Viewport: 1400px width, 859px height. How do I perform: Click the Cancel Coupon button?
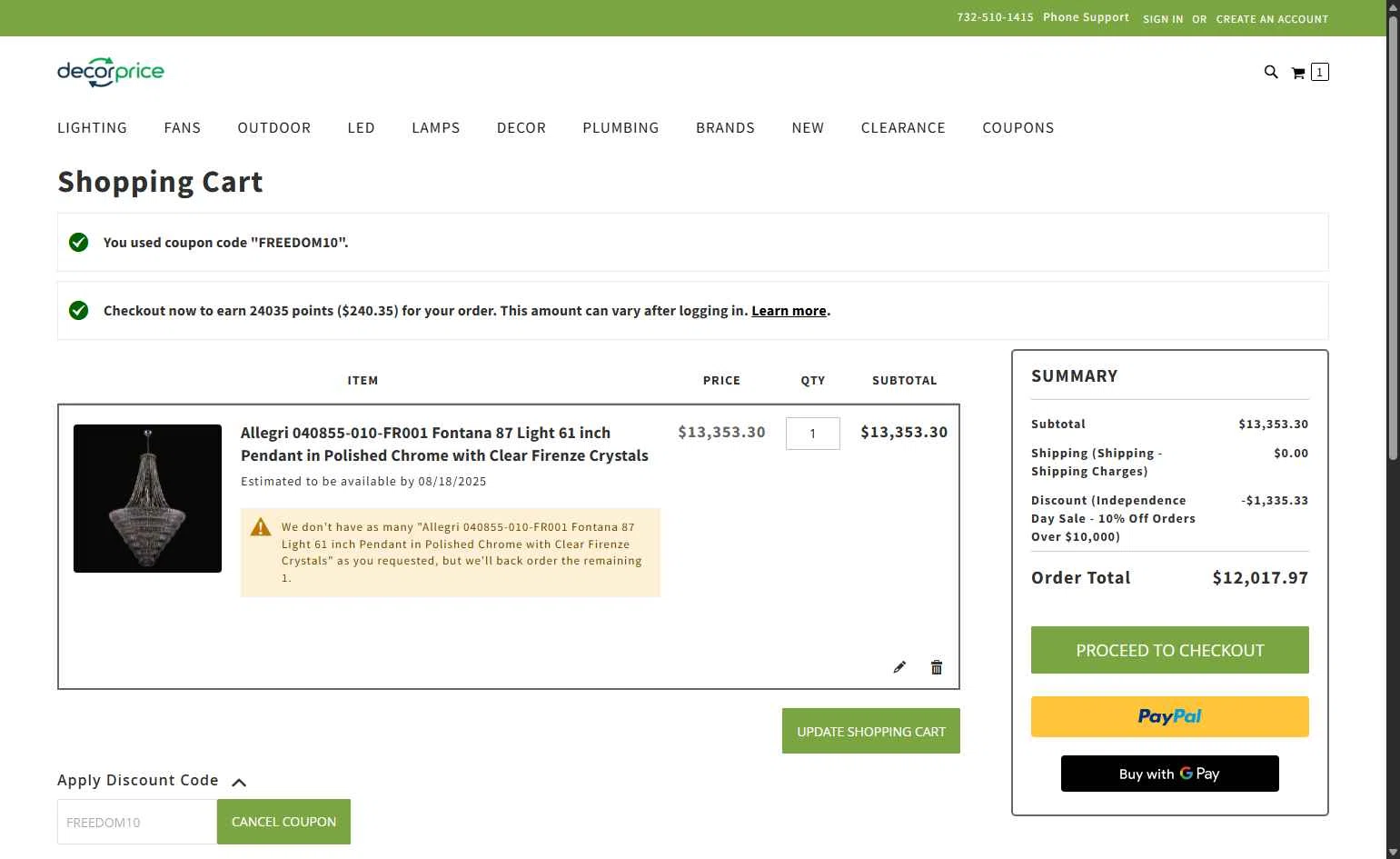(x=283, y=822)
